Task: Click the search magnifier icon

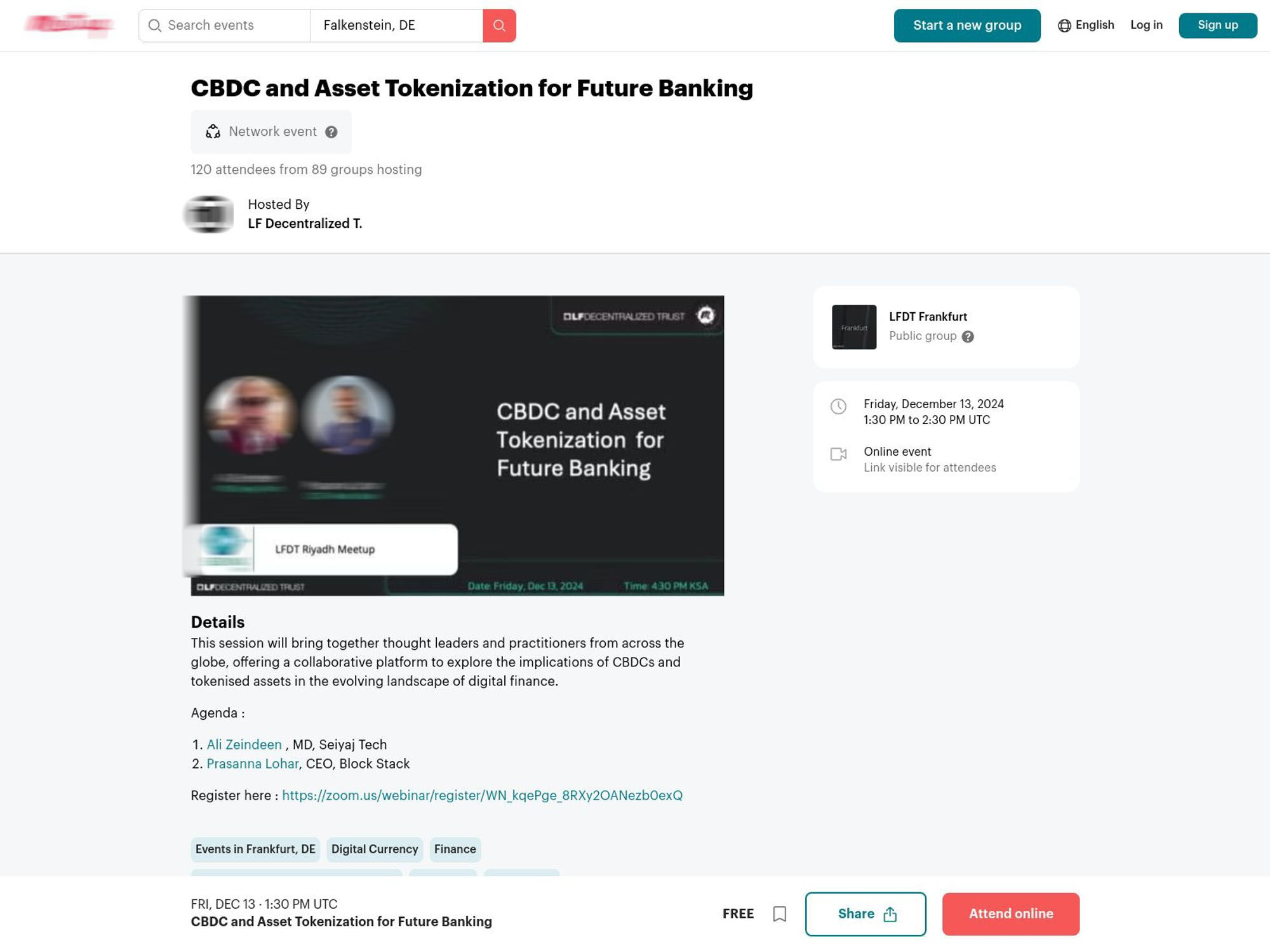Action: tap(499, 25)
